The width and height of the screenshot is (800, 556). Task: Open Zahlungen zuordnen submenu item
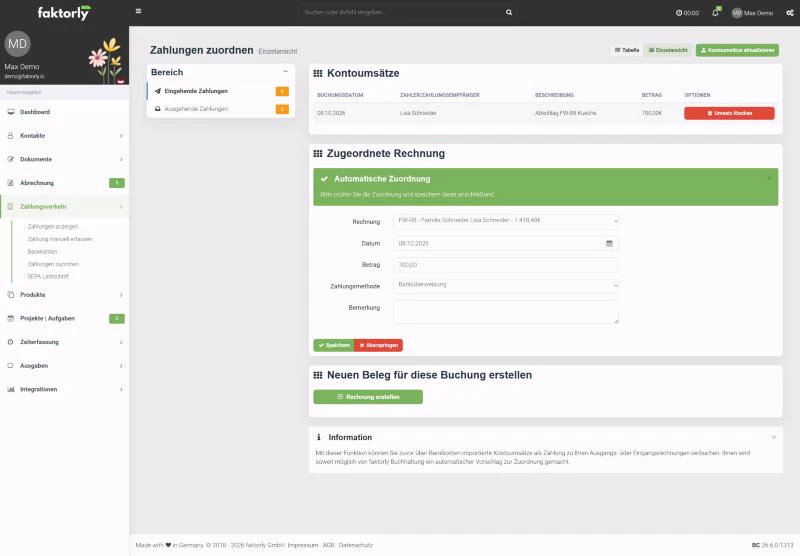[53, 264]
